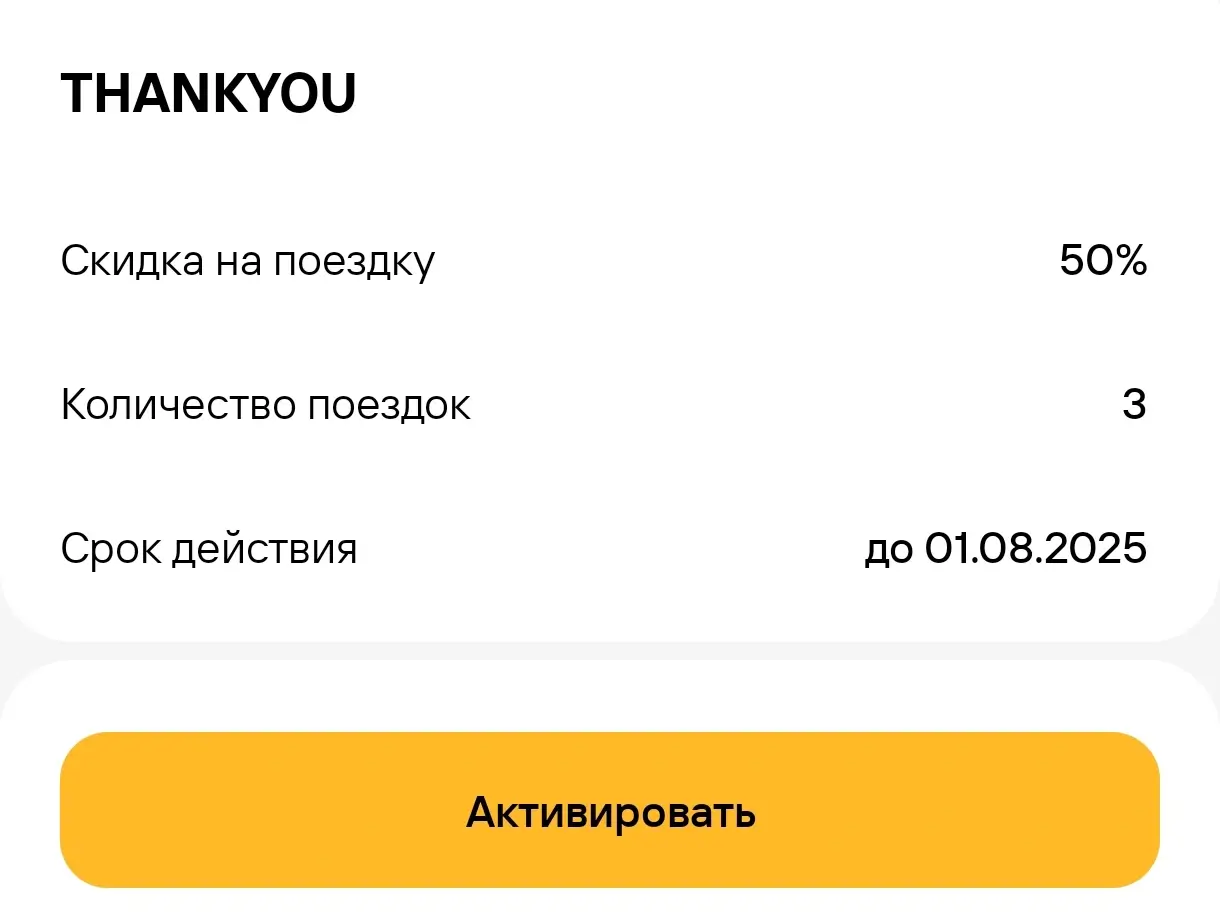Click the gray divider between the two white cards
This screenshot has height=915, width=1220.
coord(610,650)
